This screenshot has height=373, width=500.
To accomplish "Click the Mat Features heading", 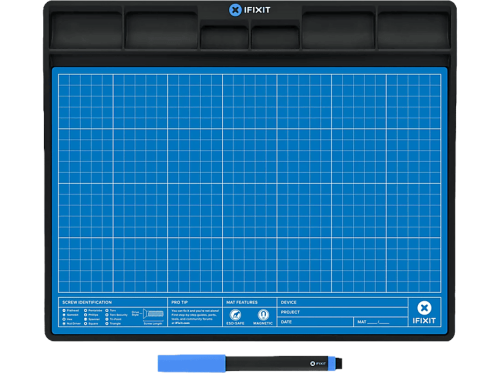I will pos(242,302).
